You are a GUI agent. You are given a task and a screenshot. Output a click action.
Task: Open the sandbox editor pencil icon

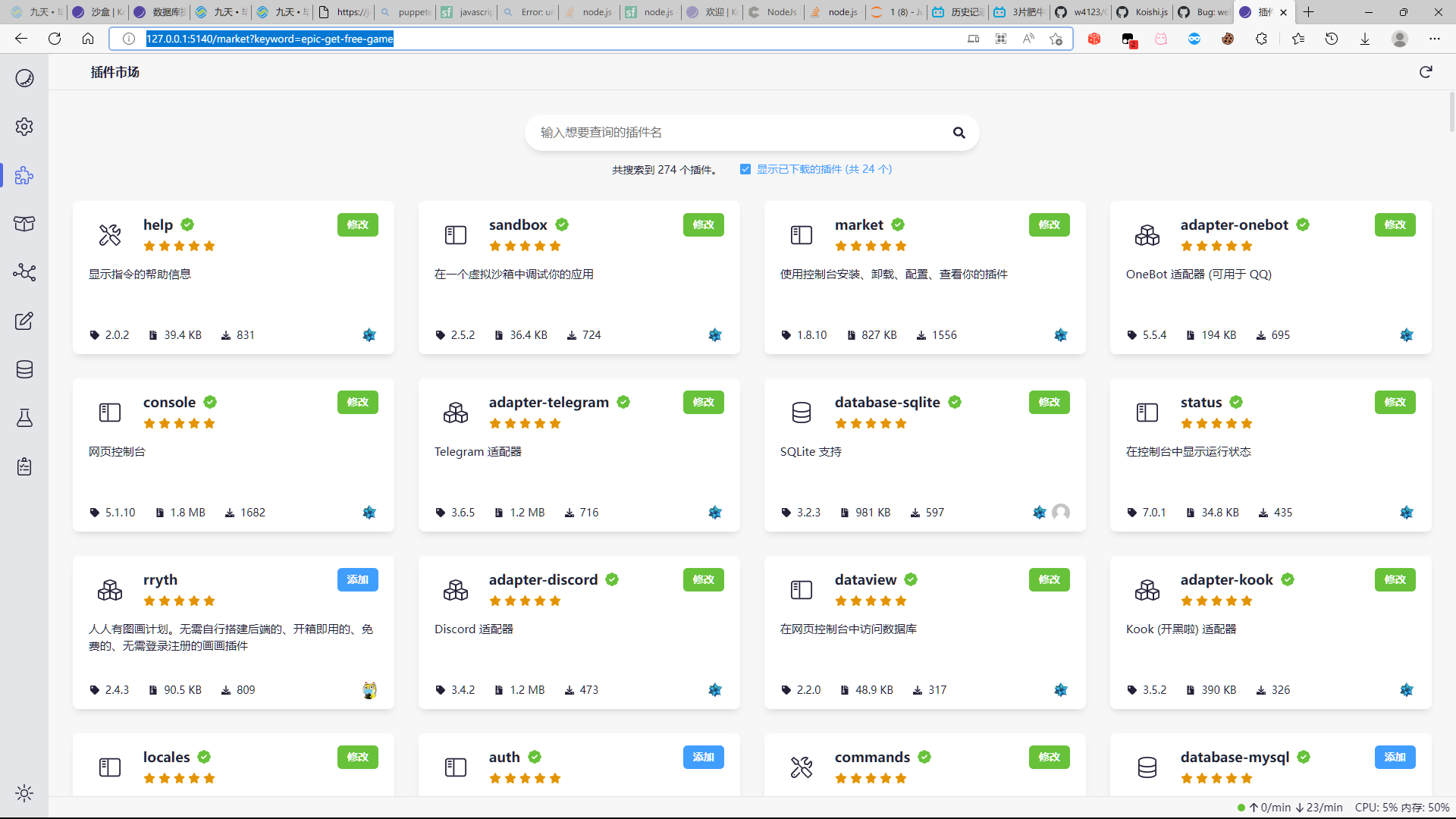pyautogui.click(x=24, y=321)
